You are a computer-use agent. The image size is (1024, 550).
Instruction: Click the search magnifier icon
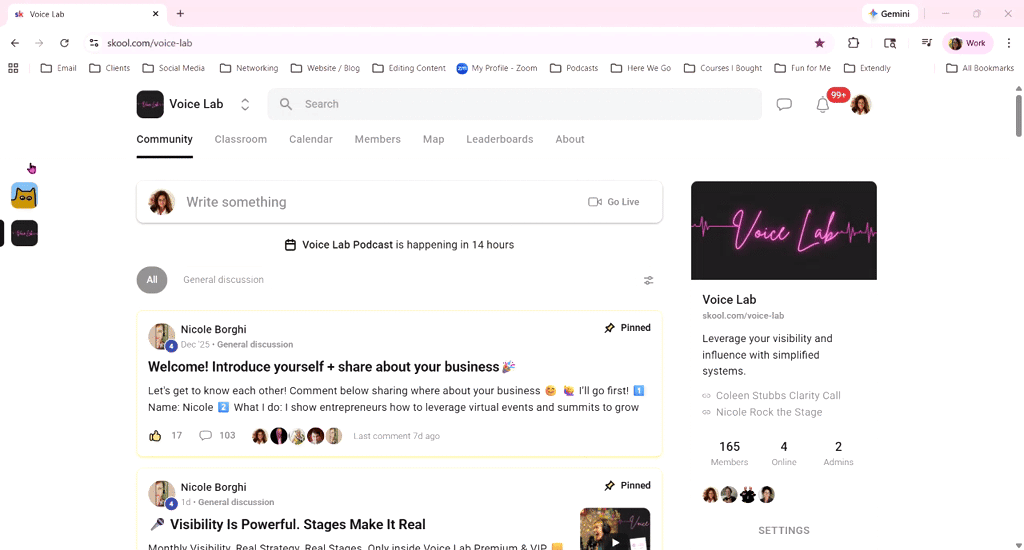286,104
